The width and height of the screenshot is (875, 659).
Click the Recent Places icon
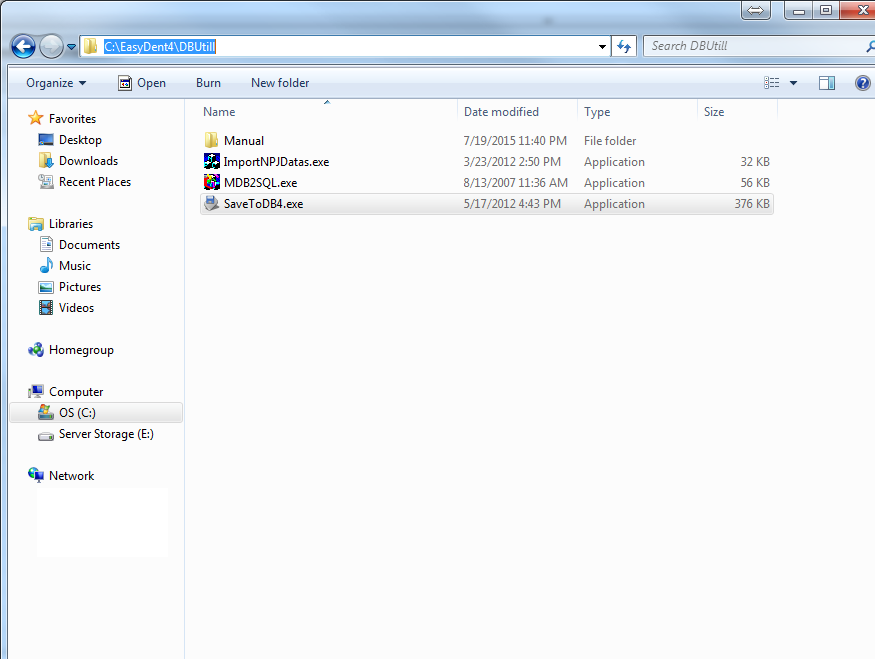pos(46,181)
